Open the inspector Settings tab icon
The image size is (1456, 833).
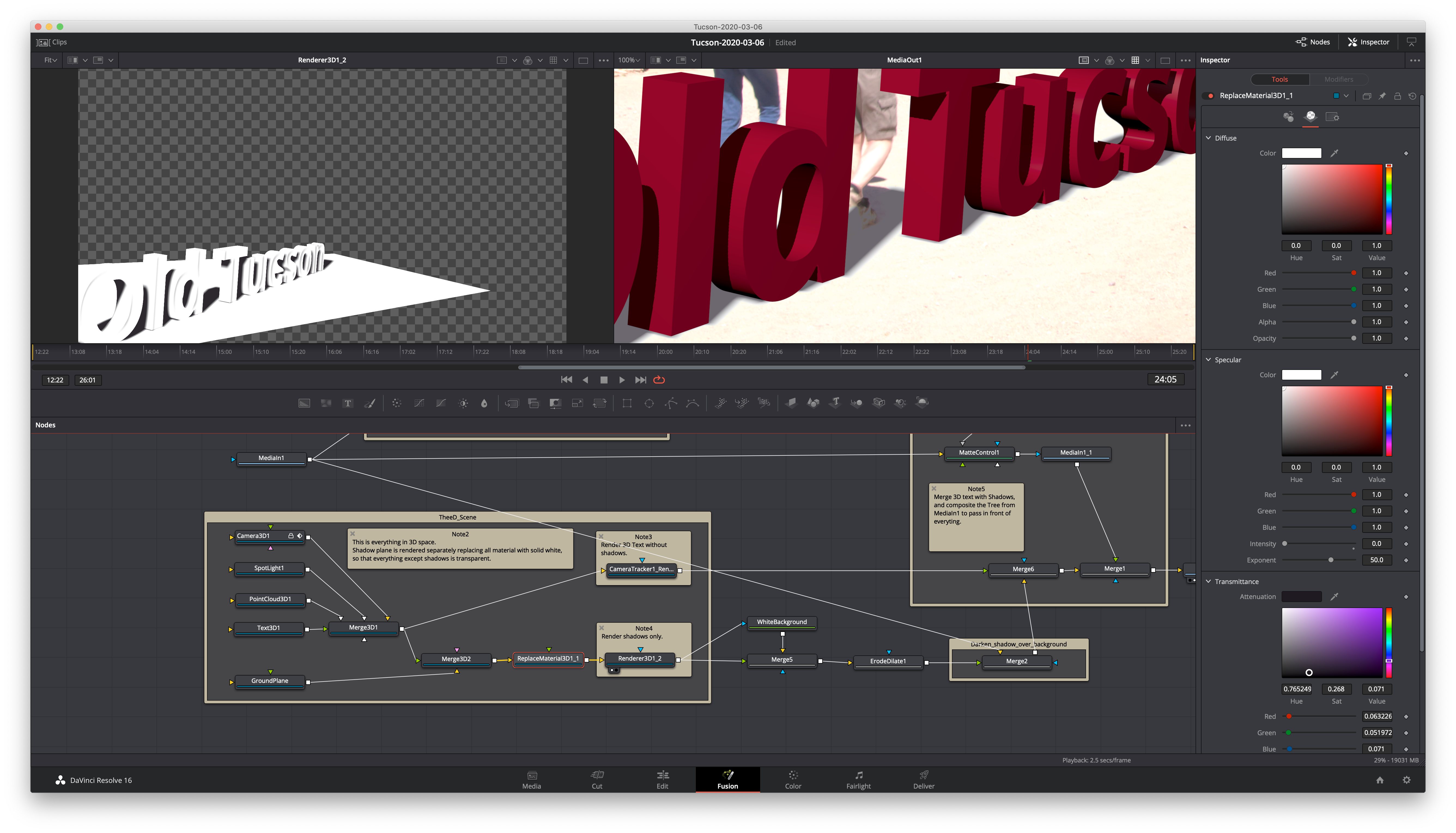(x=1332, y=117)
